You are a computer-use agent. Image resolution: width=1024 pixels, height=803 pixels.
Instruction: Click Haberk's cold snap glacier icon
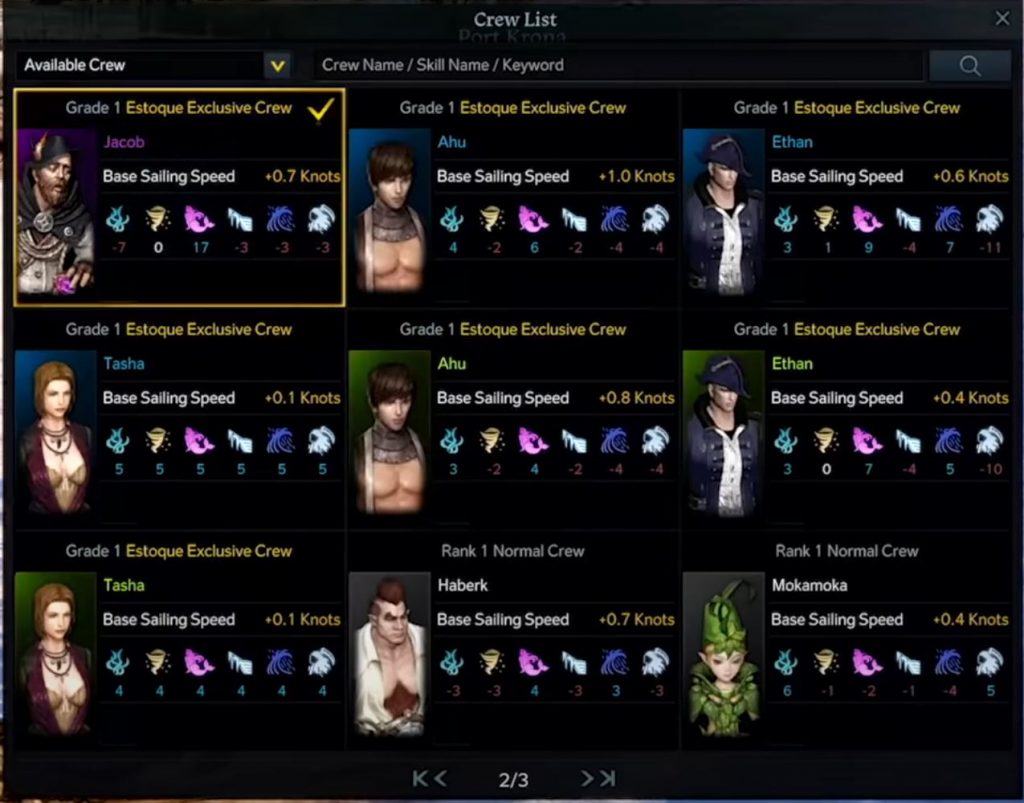(575, 663)
